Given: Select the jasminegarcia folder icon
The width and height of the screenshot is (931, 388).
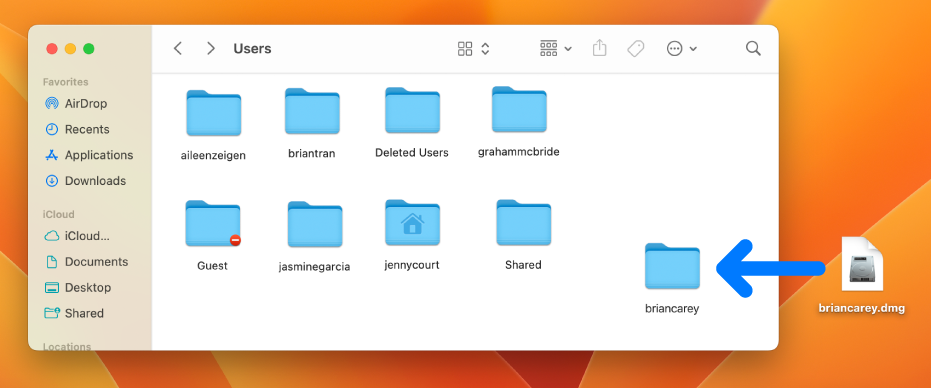Looking at the screenshot, I should (315, 225).
